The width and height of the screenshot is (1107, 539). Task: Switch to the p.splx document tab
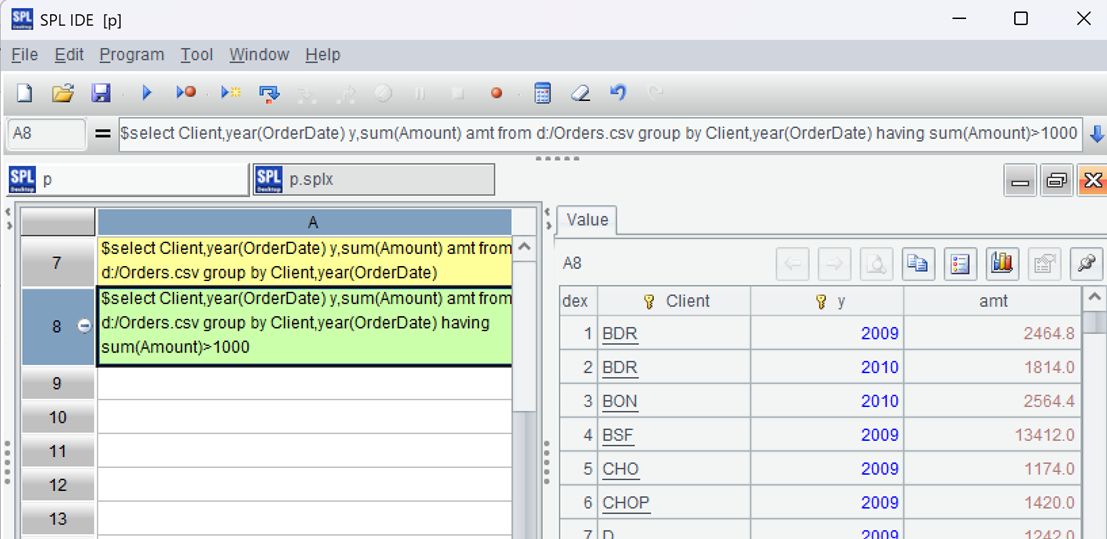(x=374, y=180)
